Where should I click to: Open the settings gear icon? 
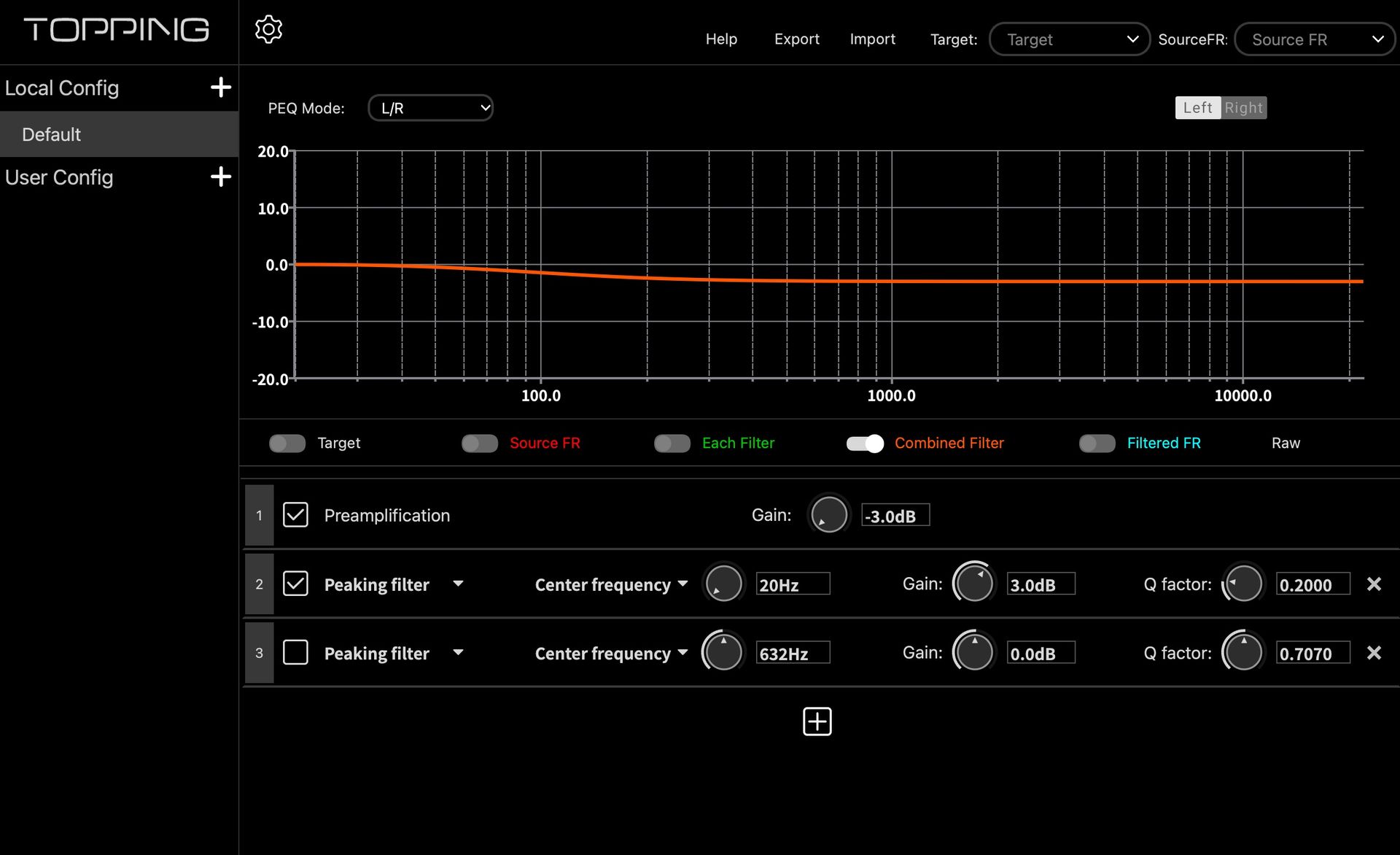(268, 30)
